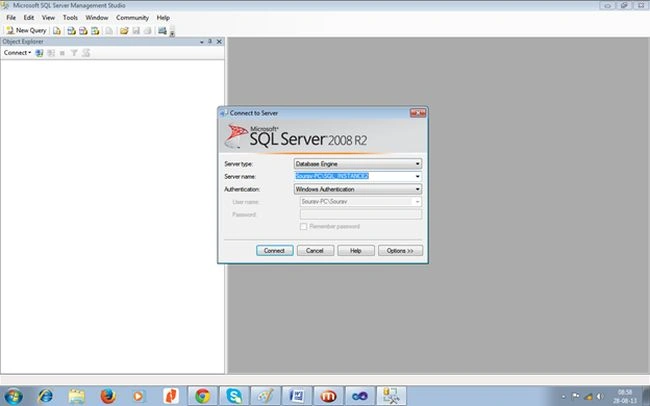
Task: Toggle auto-hide pin on Object Explorer
Action: click(x=210, y=41)
